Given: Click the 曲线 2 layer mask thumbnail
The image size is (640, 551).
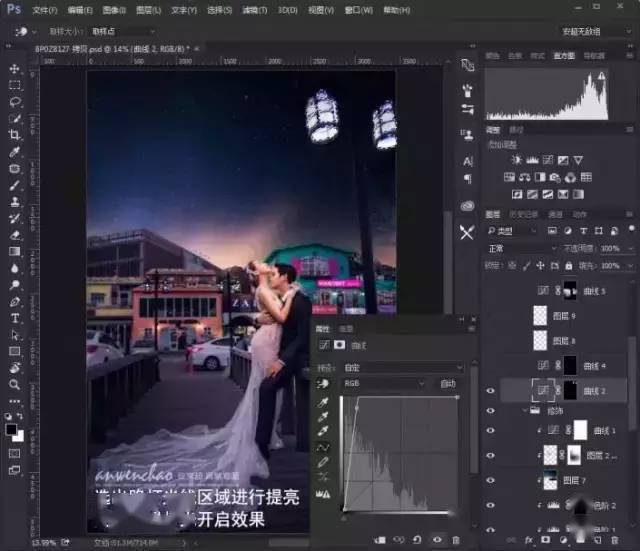Looking at the screenshot, I should coord(570,391).
